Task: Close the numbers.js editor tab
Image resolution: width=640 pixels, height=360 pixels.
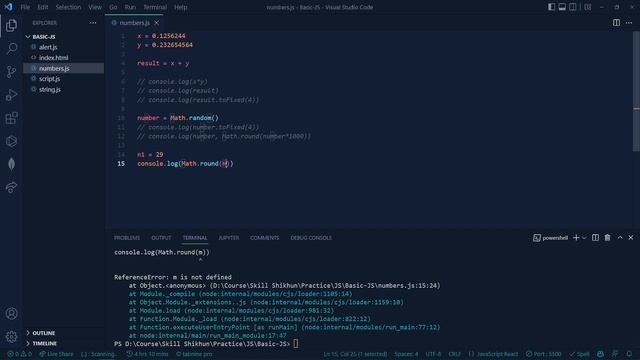Action: [157, 23]
